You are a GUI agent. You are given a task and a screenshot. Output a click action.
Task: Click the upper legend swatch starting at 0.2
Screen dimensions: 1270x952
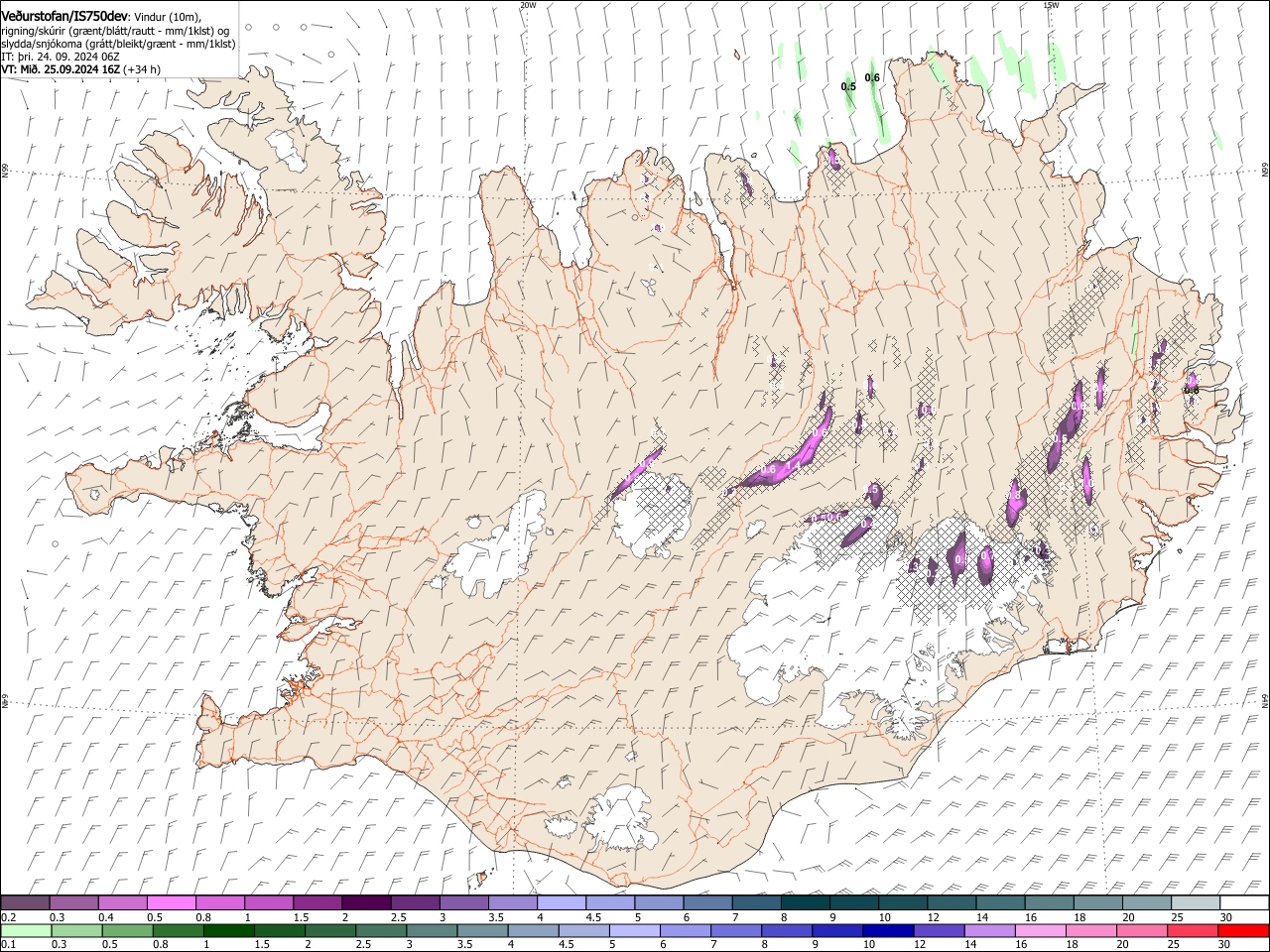tap(25, 903)
